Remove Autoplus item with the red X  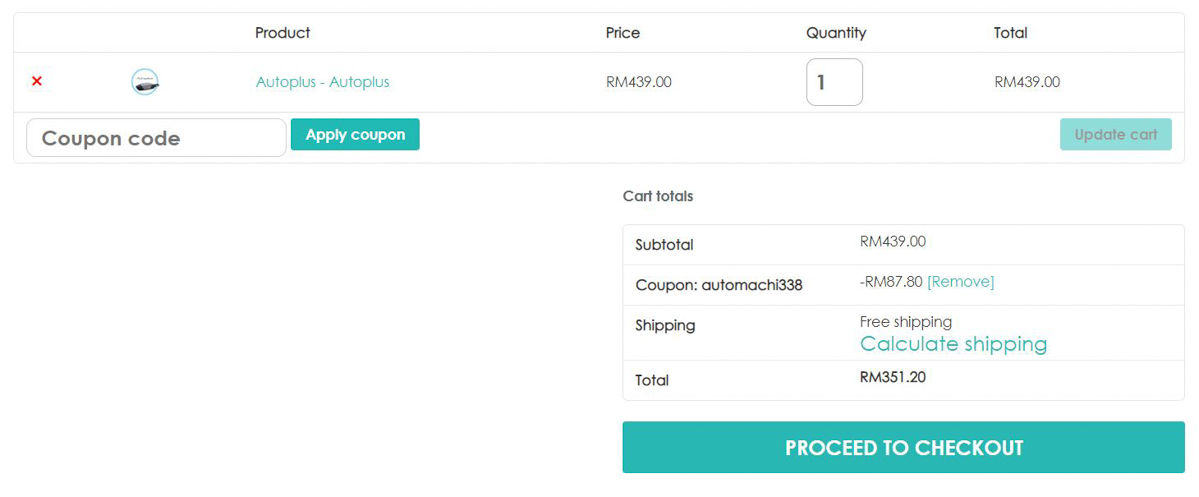[x=37, y=81]
